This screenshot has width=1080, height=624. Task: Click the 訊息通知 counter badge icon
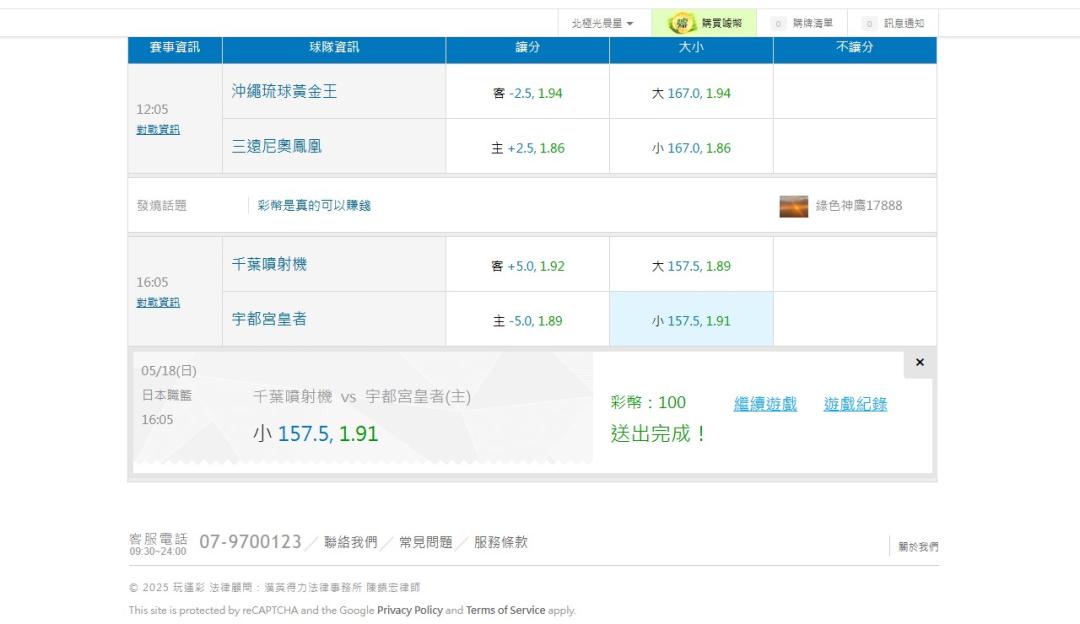point(869,23)
